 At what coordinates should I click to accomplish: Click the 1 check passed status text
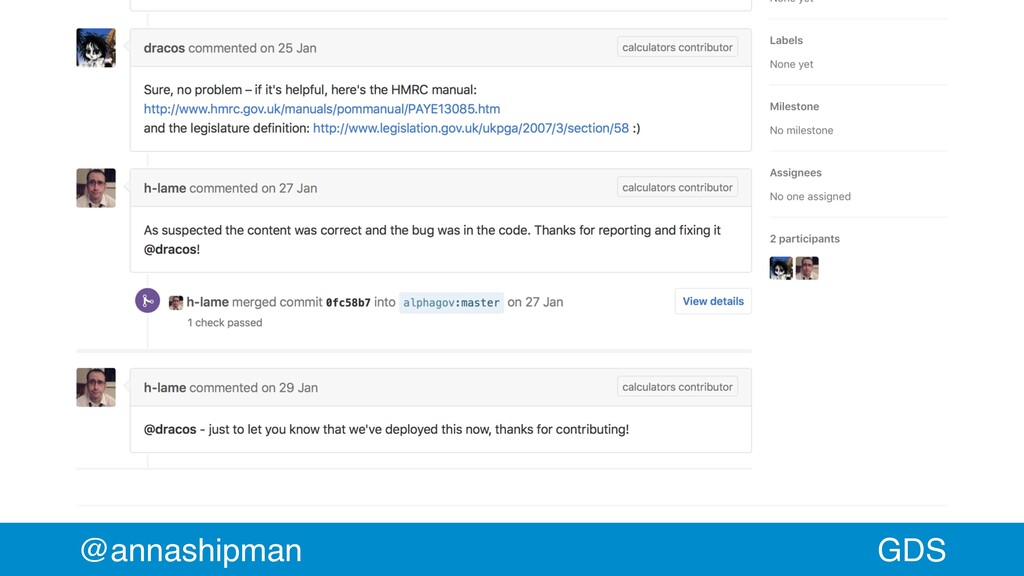pos(225,323)
